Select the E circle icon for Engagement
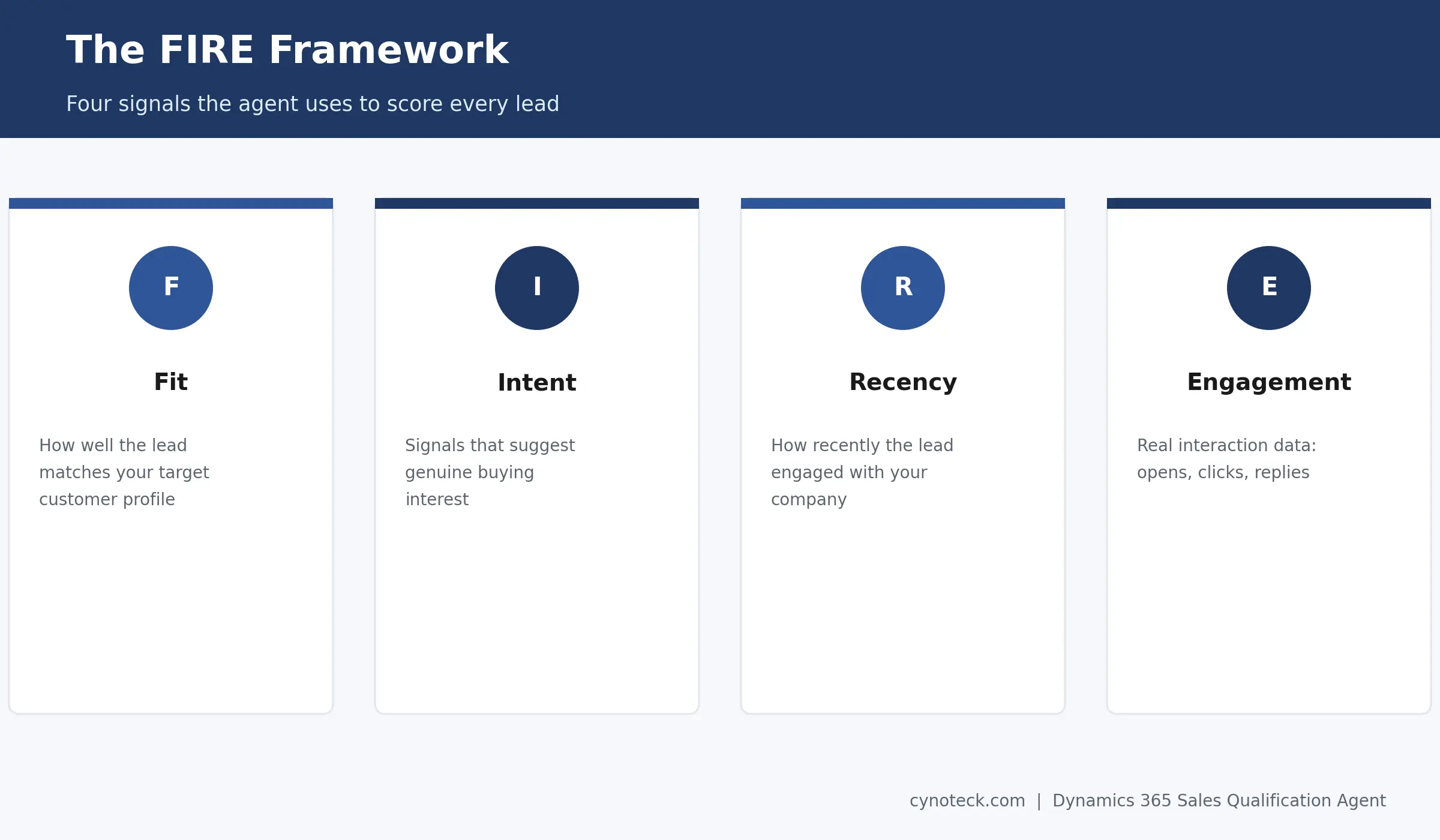The height and width of the screenshot is (840, 1440). coord(1269,288)
